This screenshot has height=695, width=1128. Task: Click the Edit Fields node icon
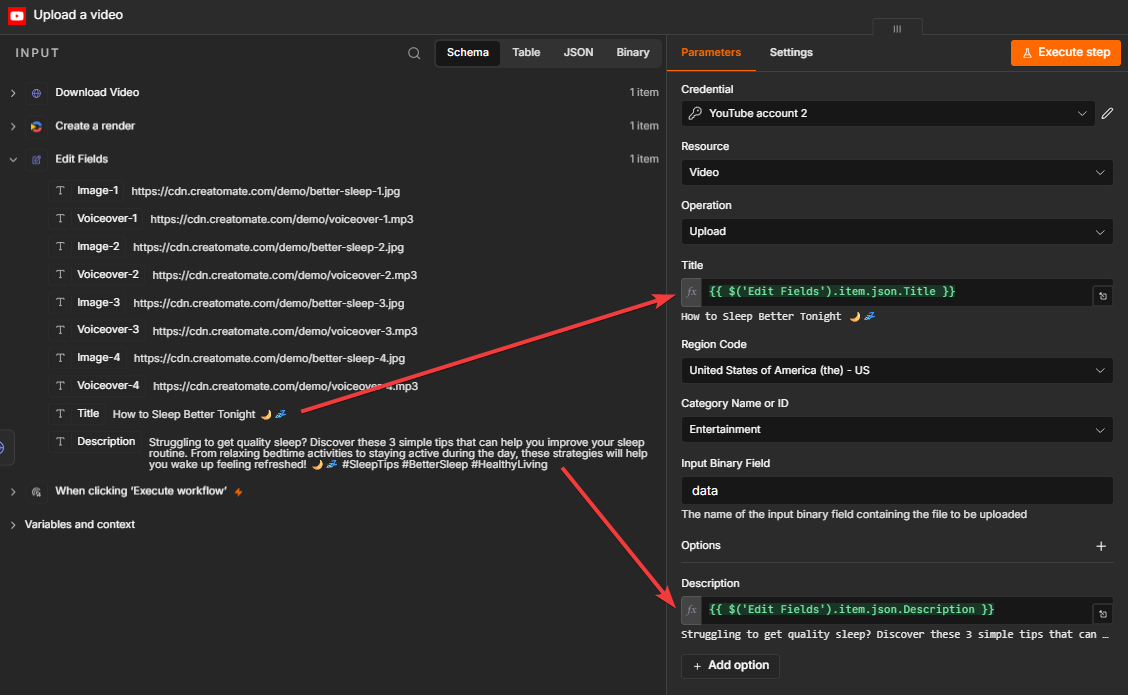[x=36, y=159]
